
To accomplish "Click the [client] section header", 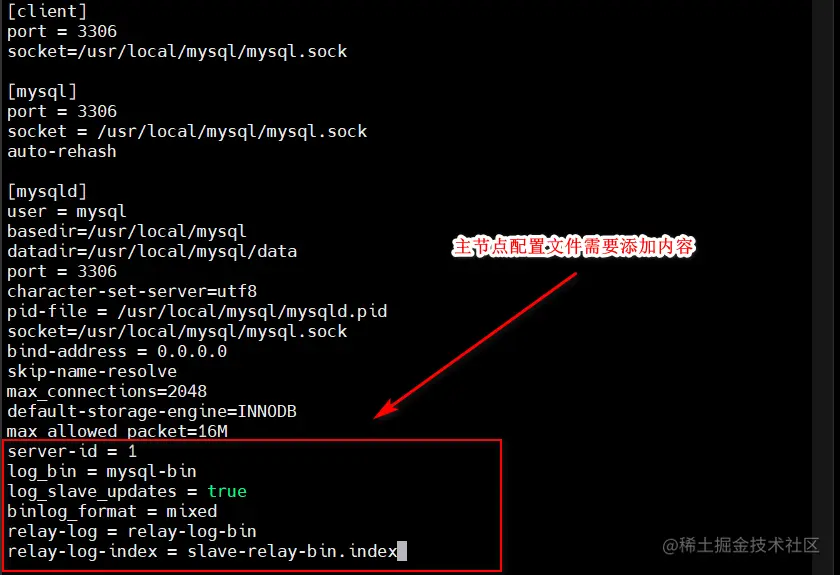I will click(x=47, y=11).
